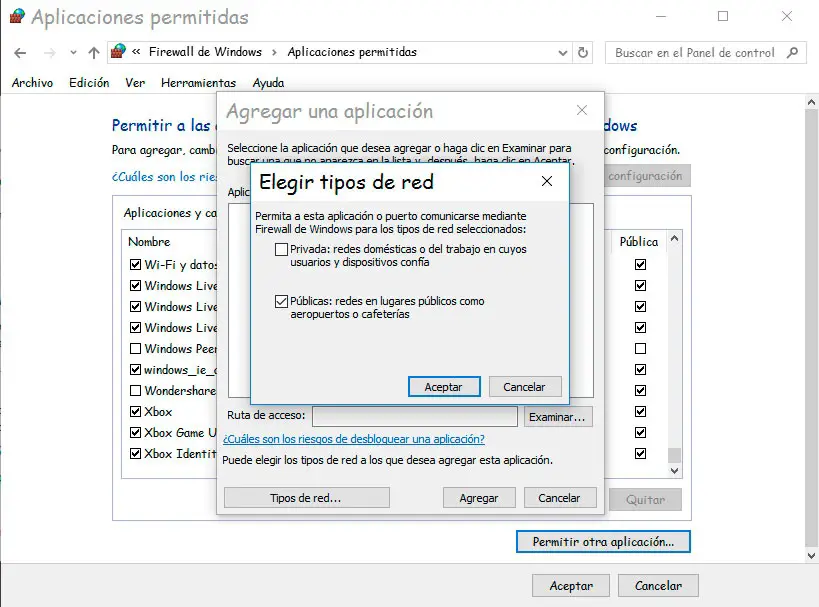Toggle Pública checkbox in the Wi-Fi y datos row
Image resolution: width=819 pixels, height=607 pixels.
coord(640,265)
